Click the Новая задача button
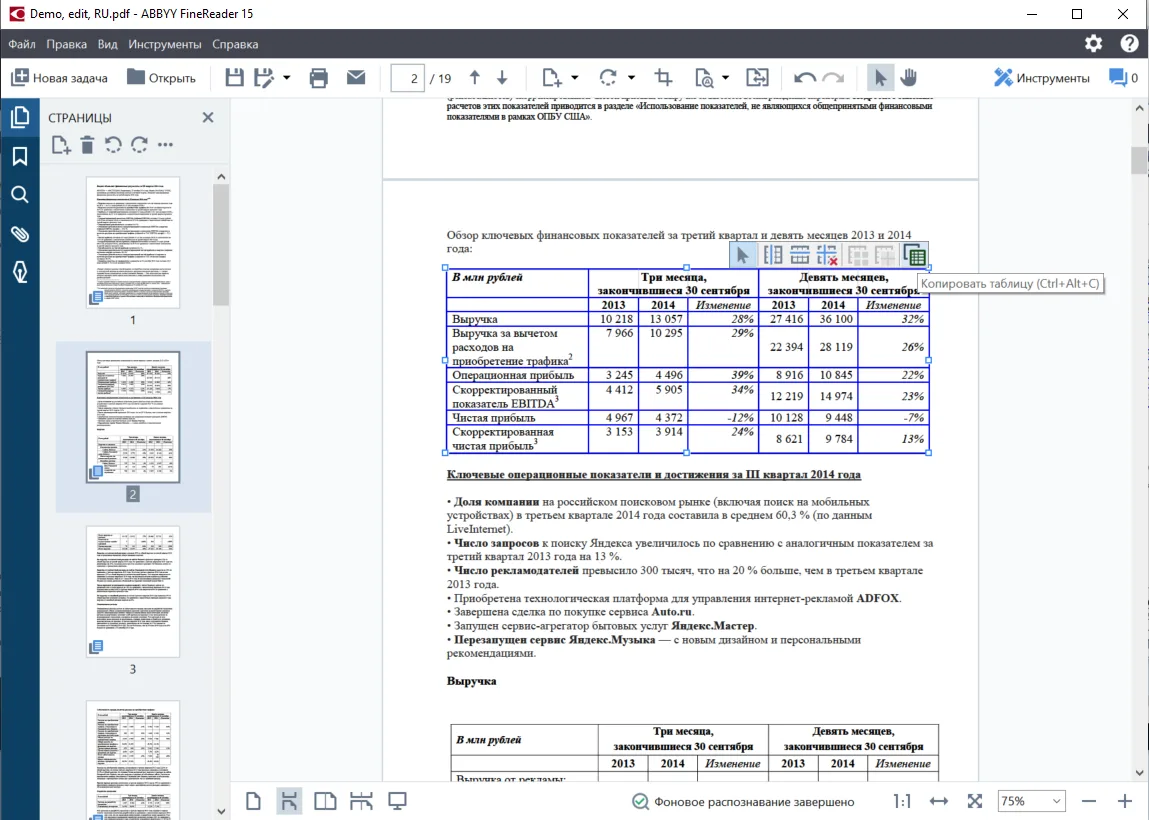 point(60,78)
